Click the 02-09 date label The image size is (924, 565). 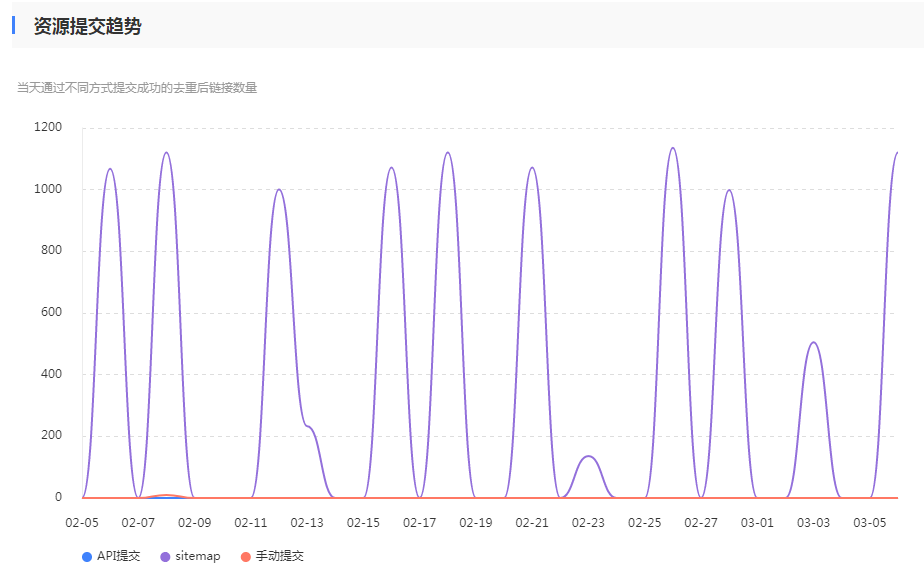[x=194, y=523]
